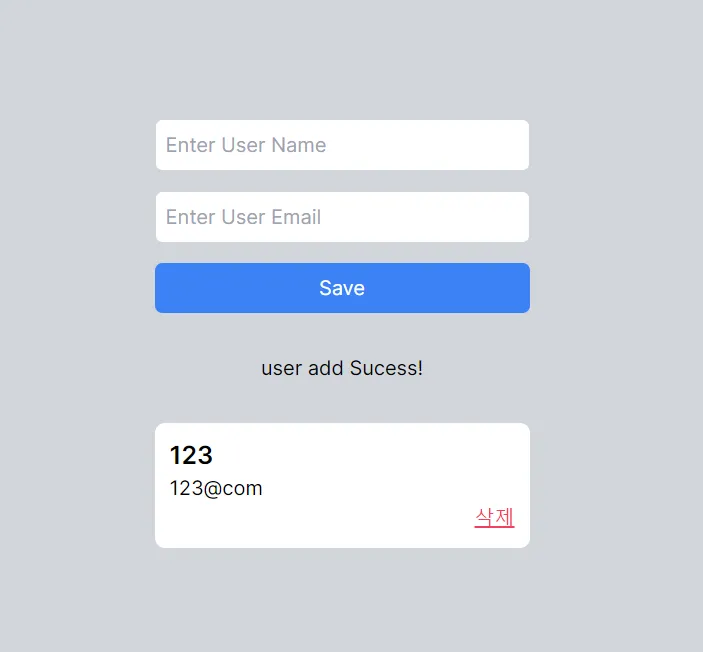Activate the second text box of the form
Viewport: 703px width, 652px height.
(342, 217)
